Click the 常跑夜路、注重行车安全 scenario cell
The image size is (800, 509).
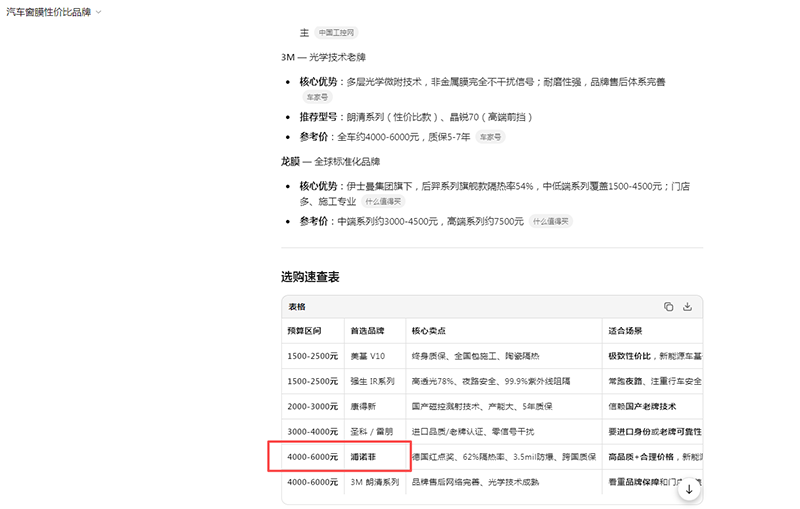[653, 381]
